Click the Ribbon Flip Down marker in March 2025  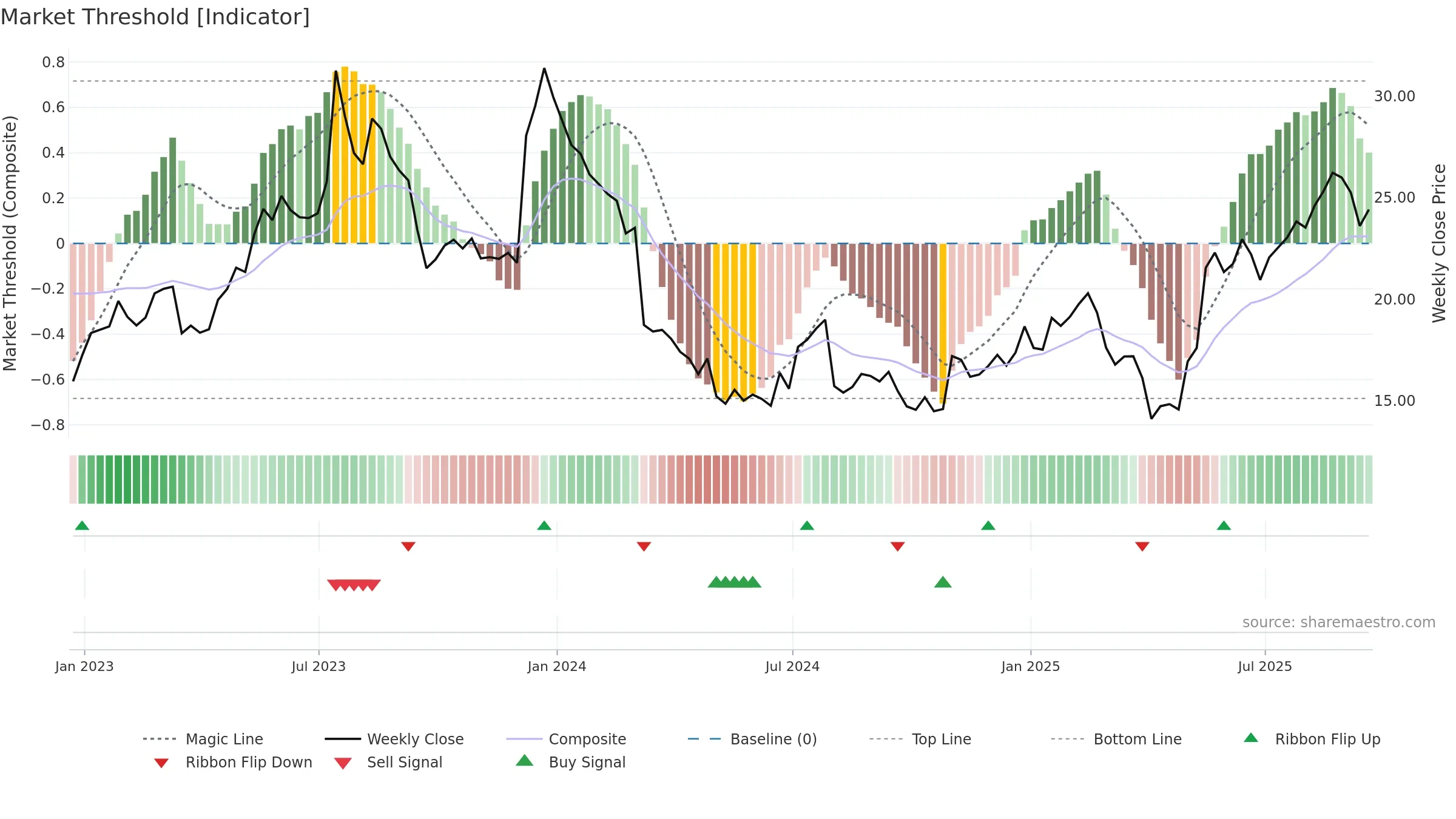[x=1142, y=547]
